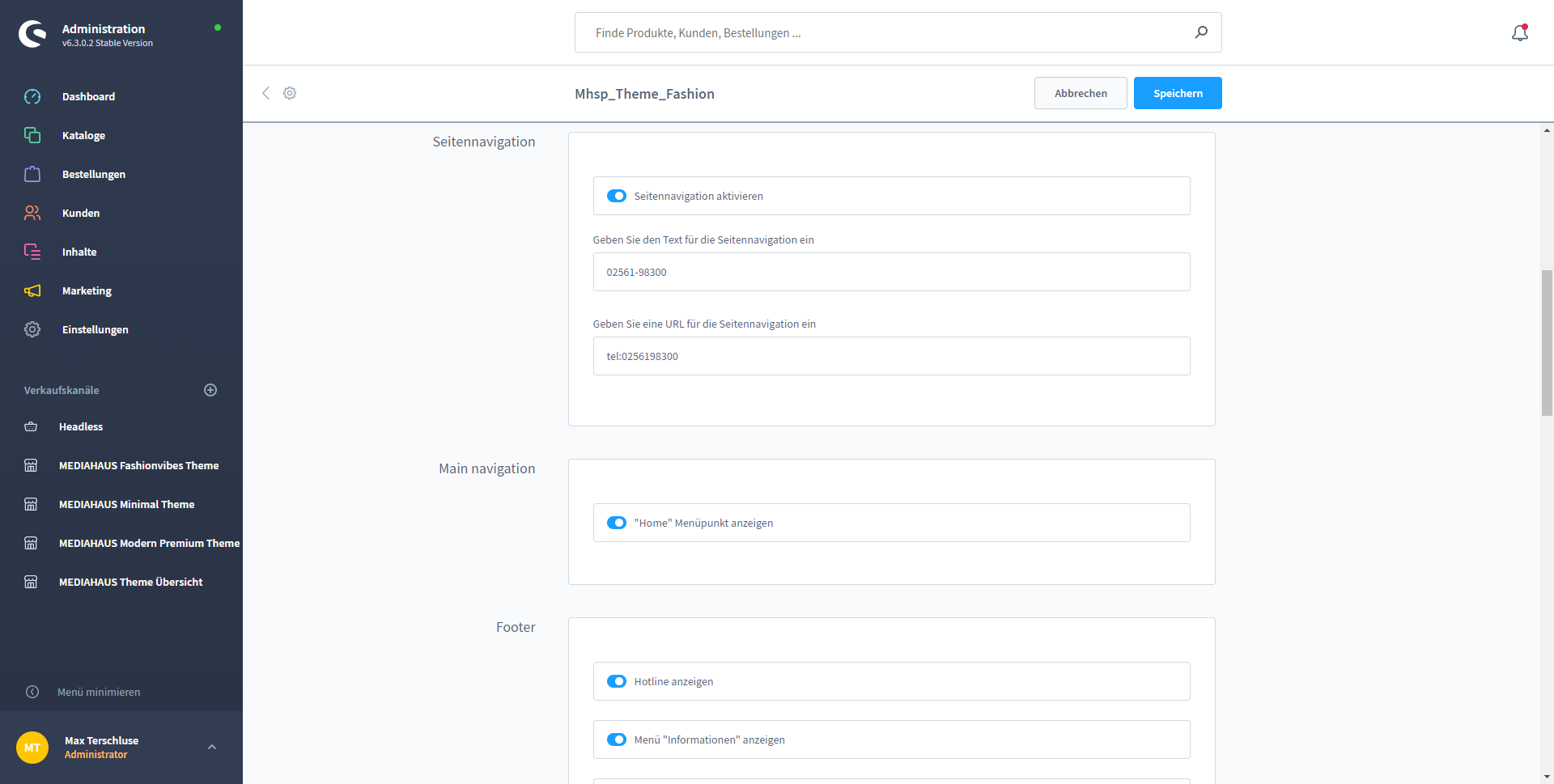Open the theme settings gear icon
1554x784 pixels.
[290, 93]
